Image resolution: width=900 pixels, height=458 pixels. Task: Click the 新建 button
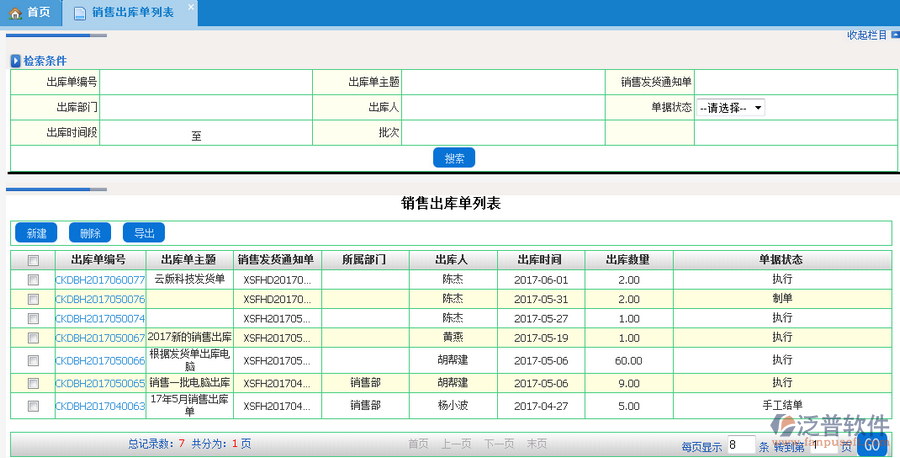[x=36, y=233]
